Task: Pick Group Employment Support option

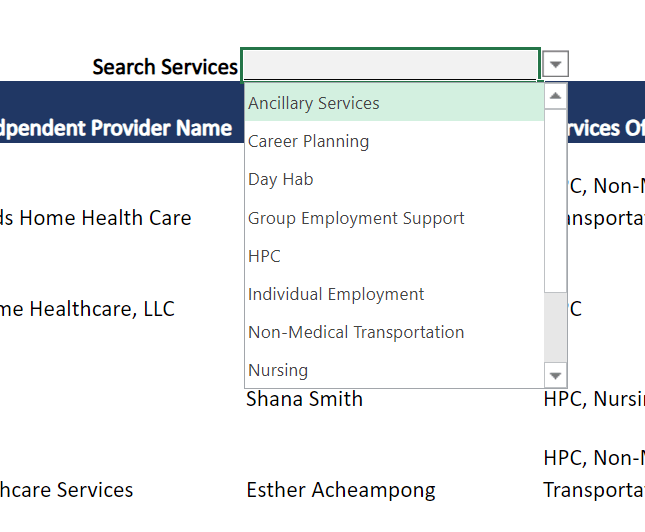Action: 356,218
